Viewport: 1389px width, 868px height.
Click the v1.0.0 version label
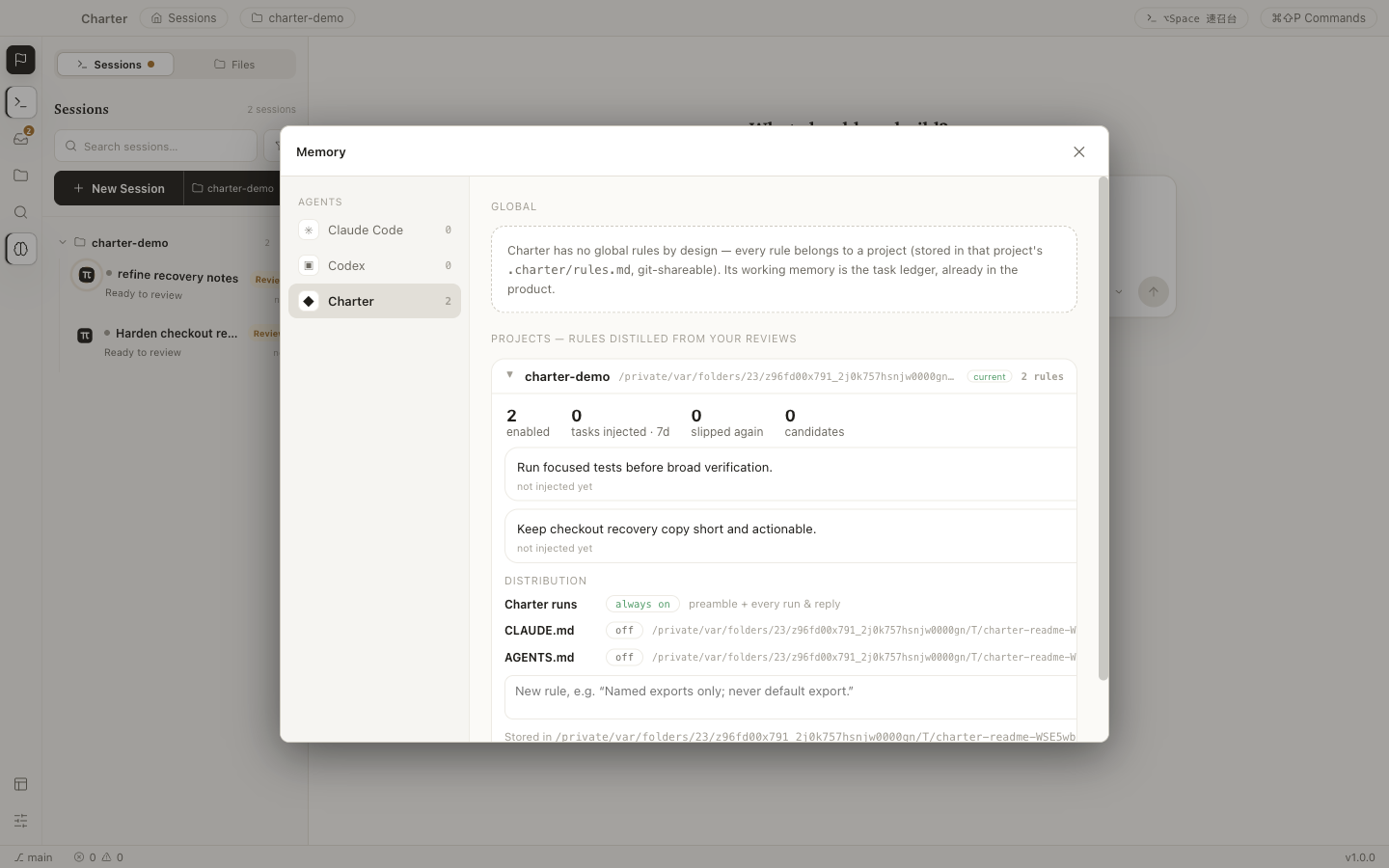[1360, 857]
